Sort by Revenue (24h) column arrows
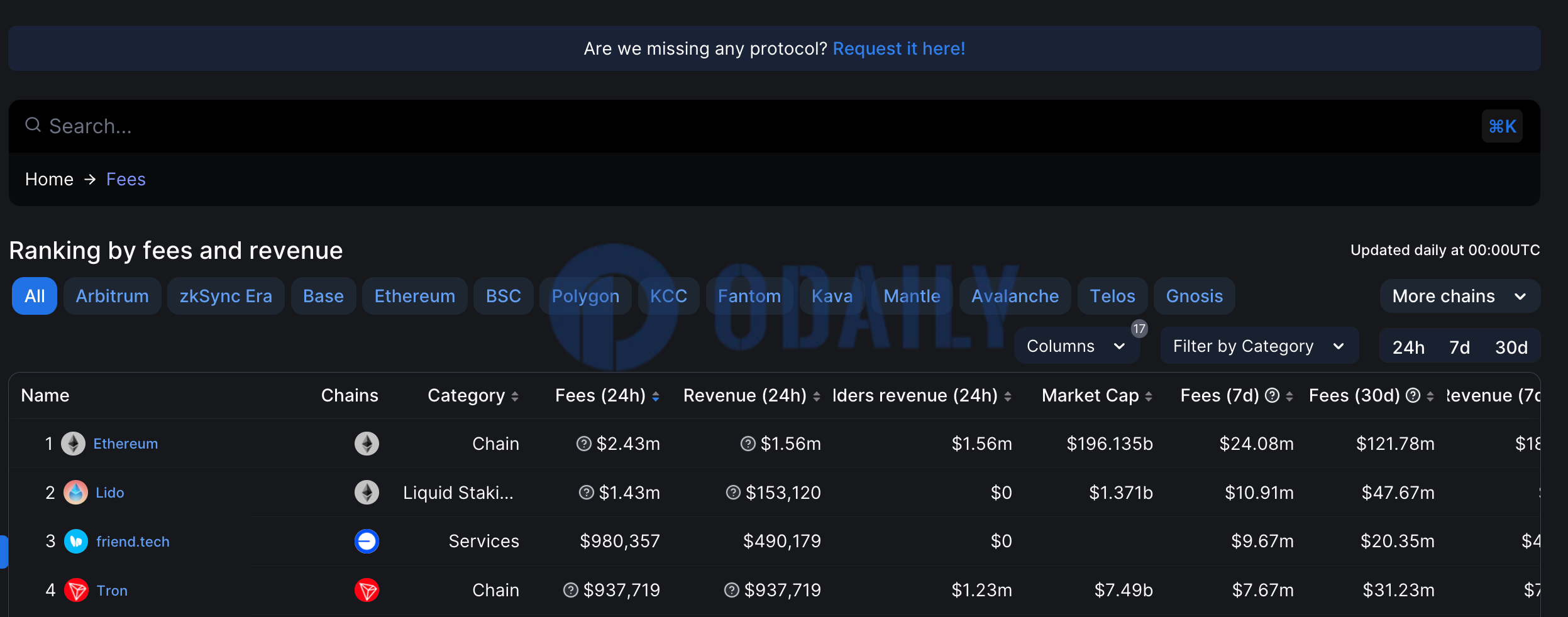This screenshot has width=1568, height=617. 817,396
